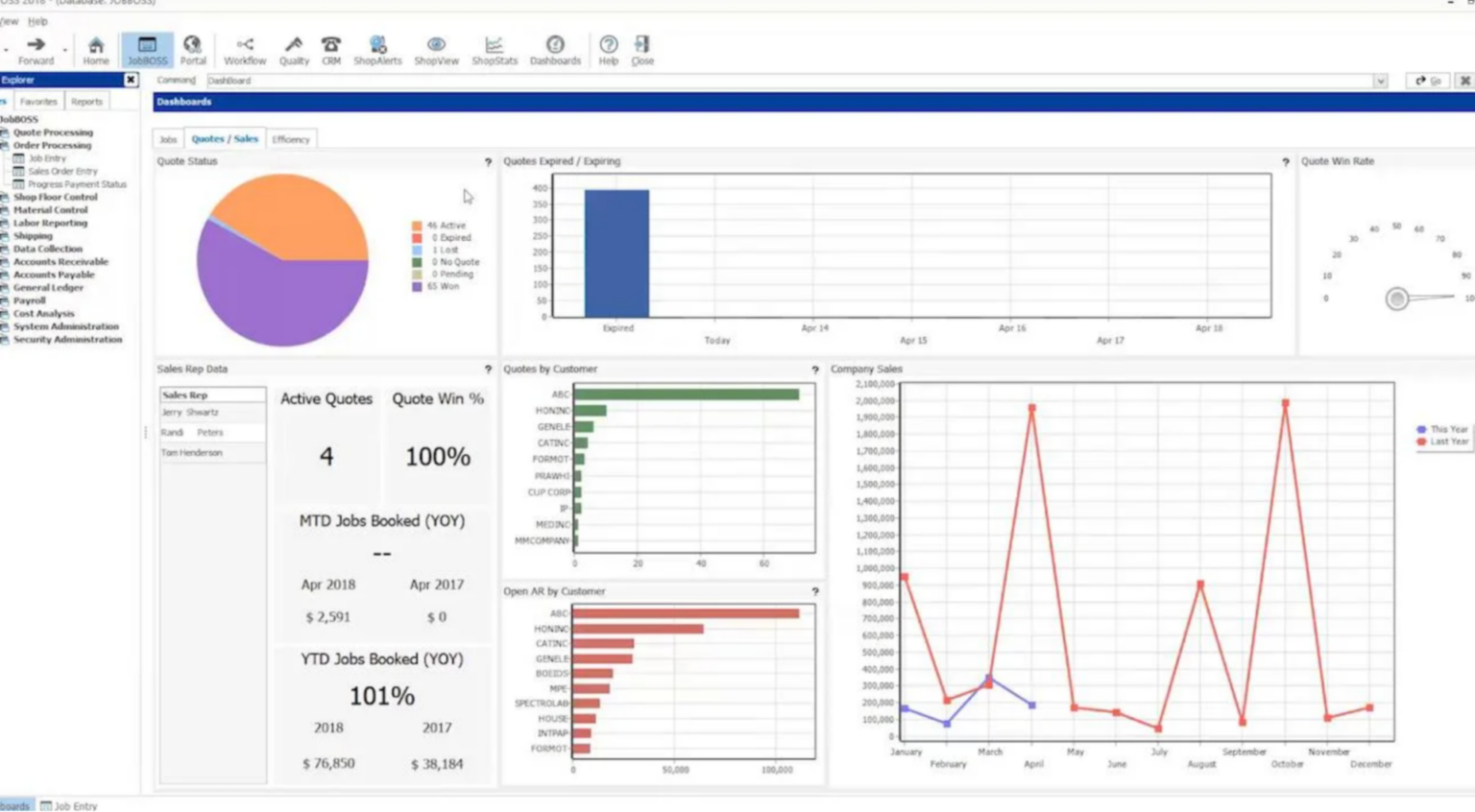Image resolution: width=1475 pixels, height=812 pixels.
Task: Click the Quote Status help icon
Action: pyautogui.click(x=490, y=162)
